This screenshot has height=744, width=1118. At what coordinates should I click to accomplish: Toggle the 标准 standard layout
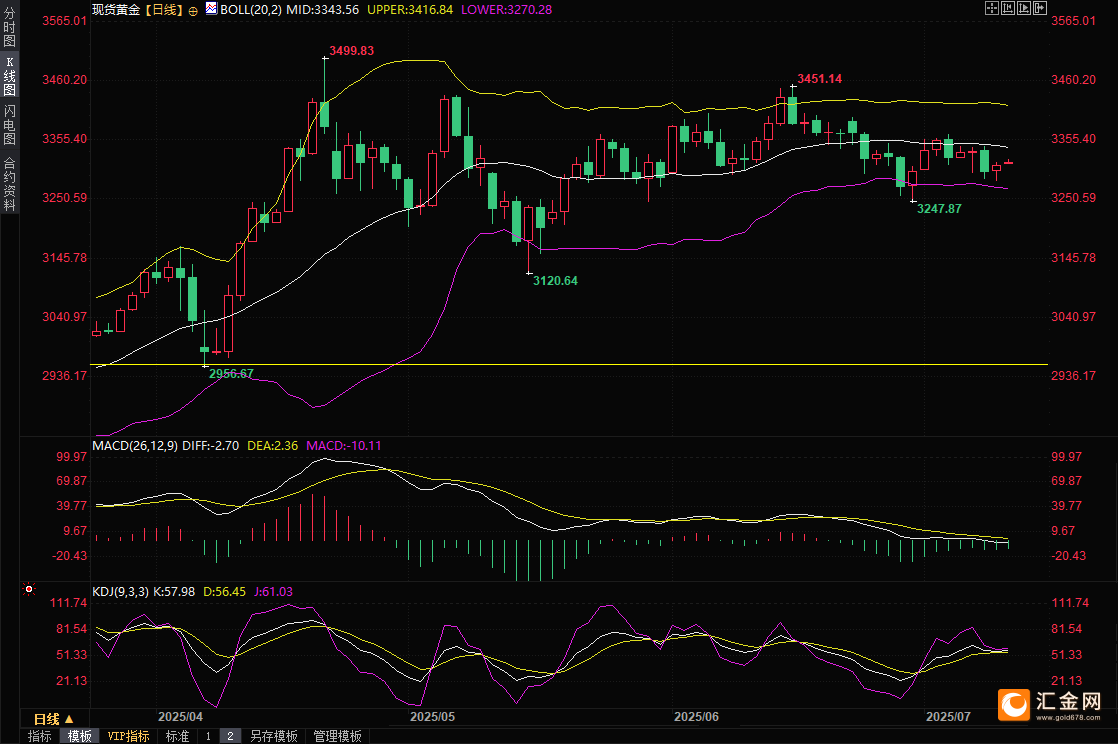(x=177, y=736)
